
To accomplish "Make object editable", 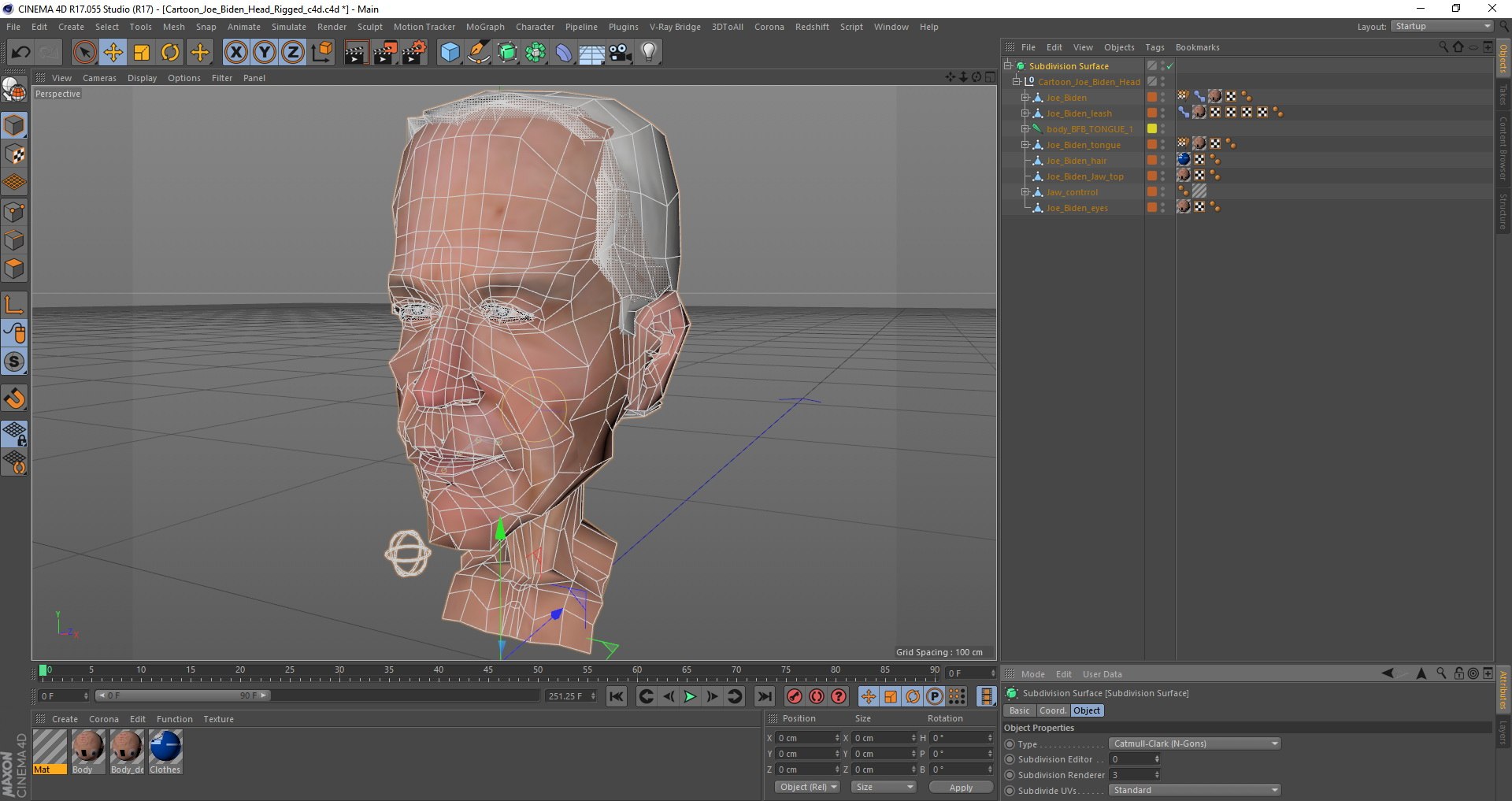I will [x=15, y=91].
